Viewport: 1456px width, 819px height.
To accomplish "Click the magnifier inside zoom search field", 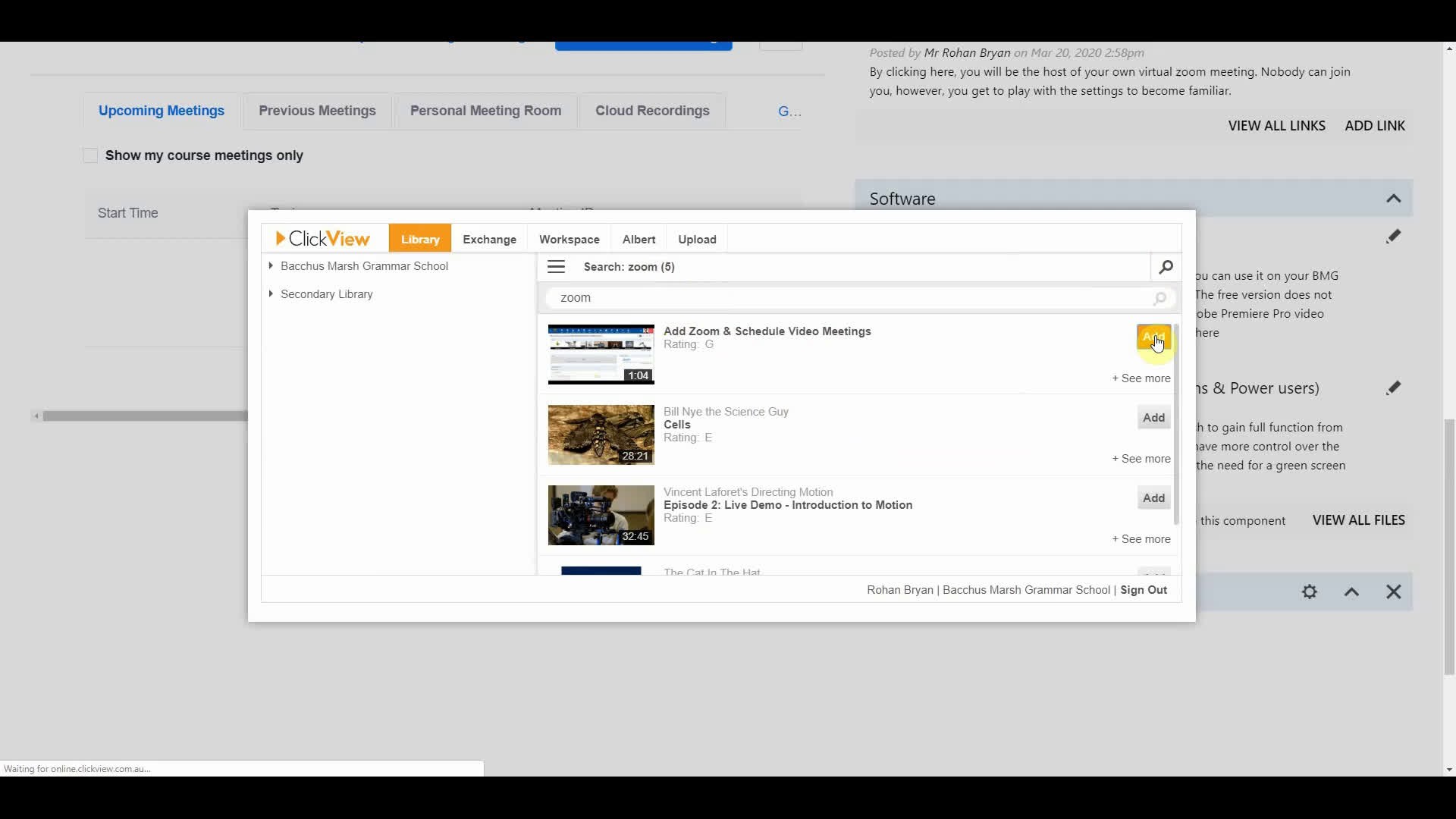I will coord(1159,298).
